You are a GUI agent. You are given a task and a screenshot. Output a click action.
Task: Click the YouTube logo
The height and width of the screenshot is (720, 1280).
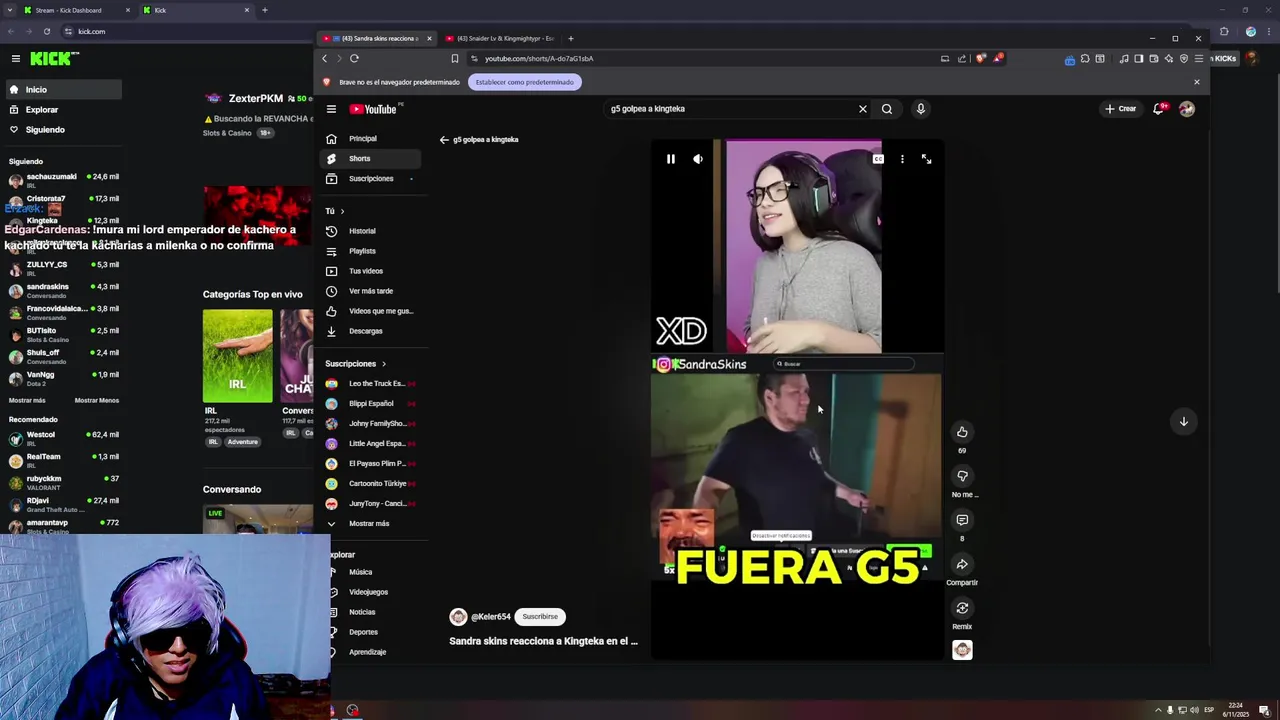click(374, 109)
